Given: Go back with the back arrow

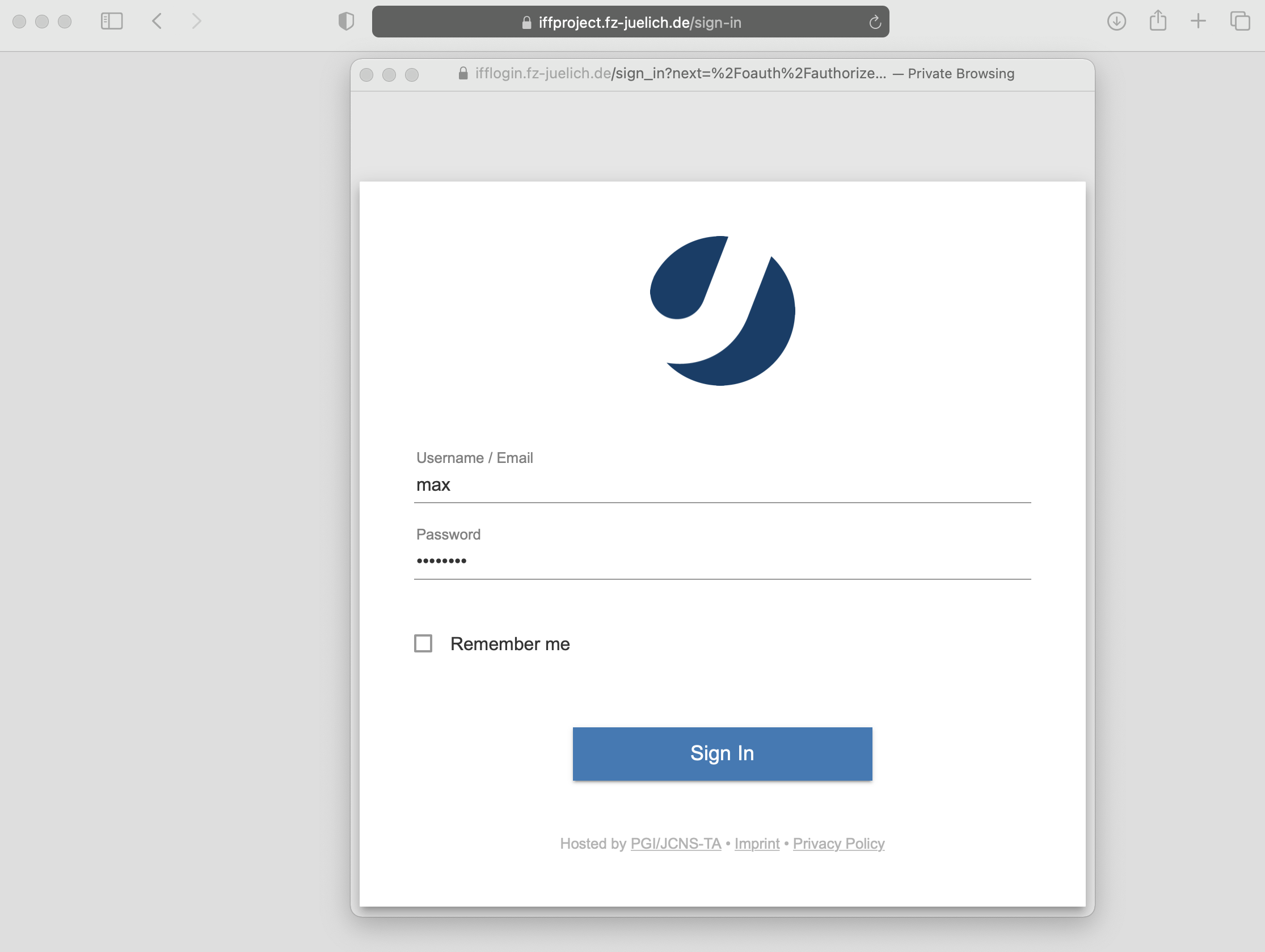Looking at the screenshot, I should coord(157,22).
